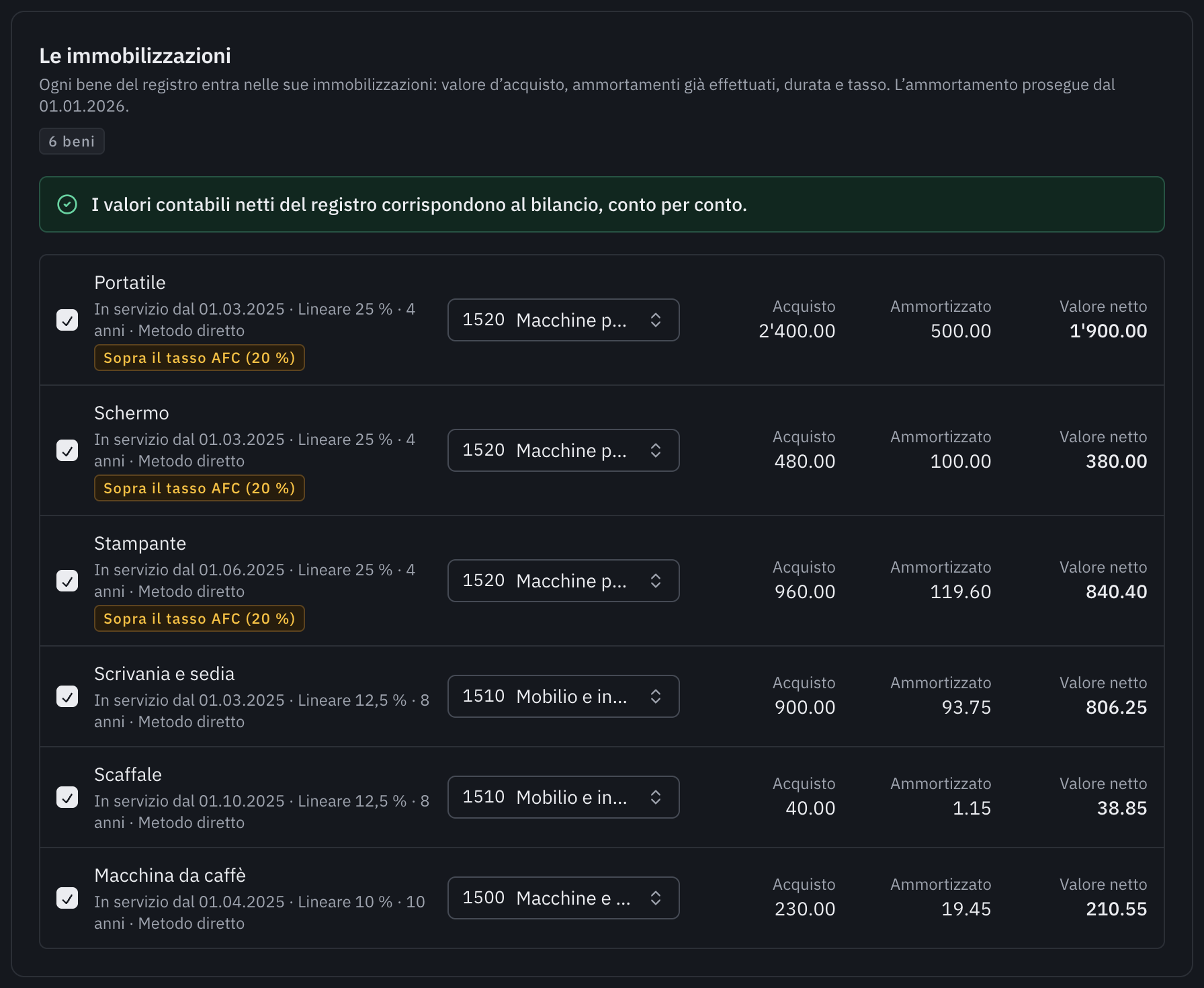Click the 'Scaffale' asset name
The height and width of the screenshot is (988, 1204).
(x=128, y=774)
